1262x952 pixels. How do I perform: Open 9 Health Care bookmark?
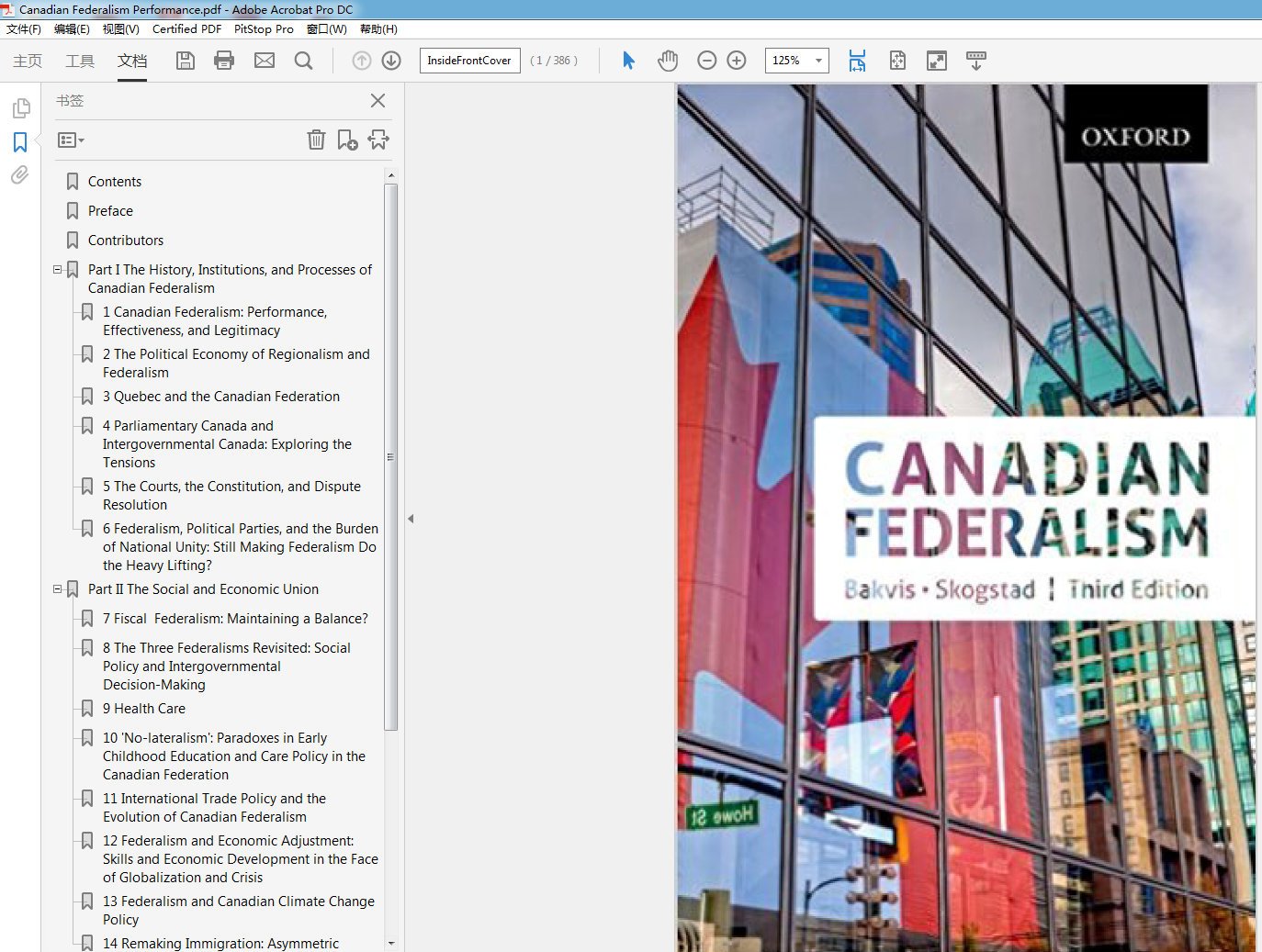click(144, 709)
